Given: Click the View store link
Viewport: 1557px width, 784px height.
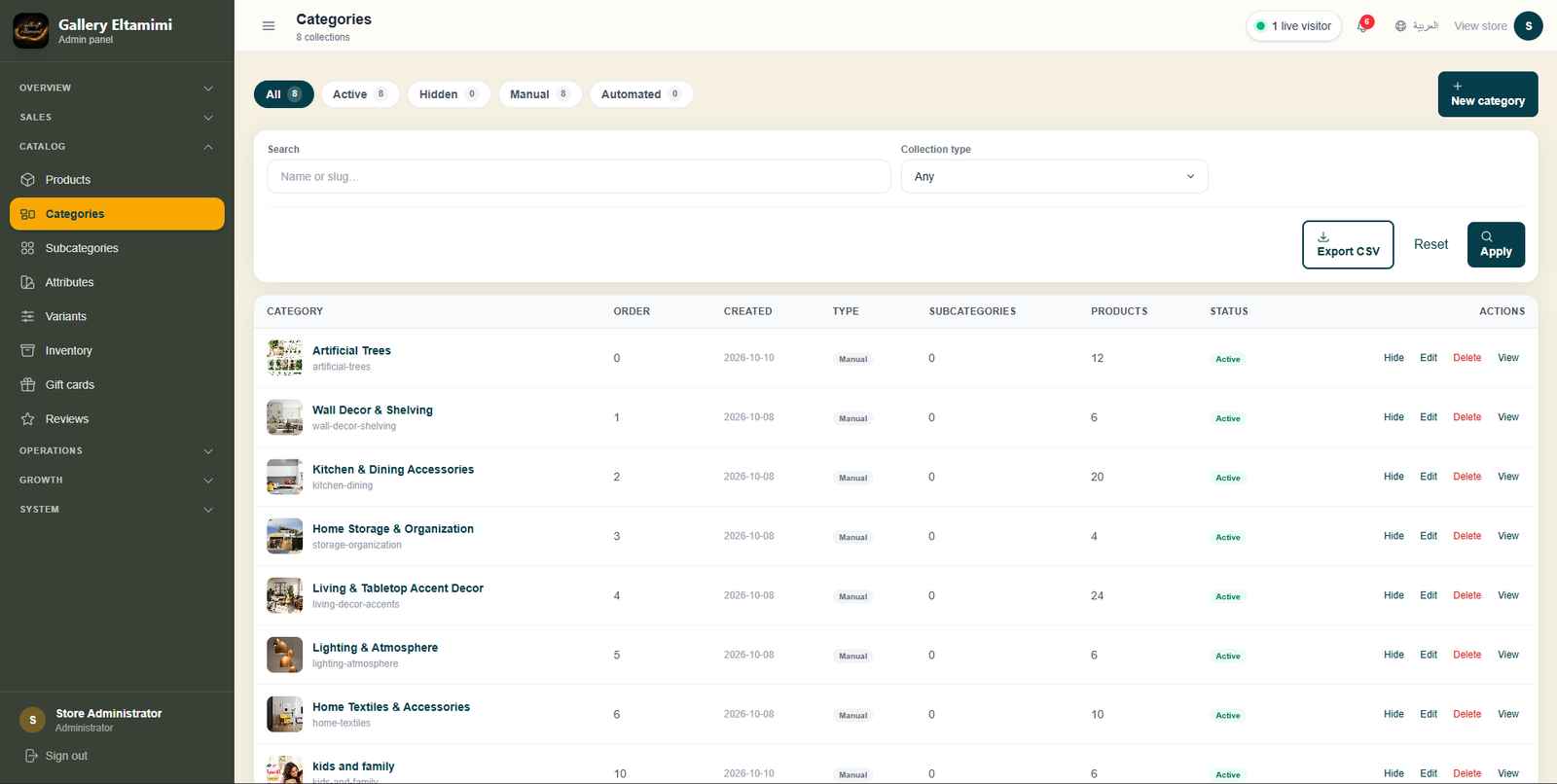Looking at the screenshot, I should click(1480, 26).
